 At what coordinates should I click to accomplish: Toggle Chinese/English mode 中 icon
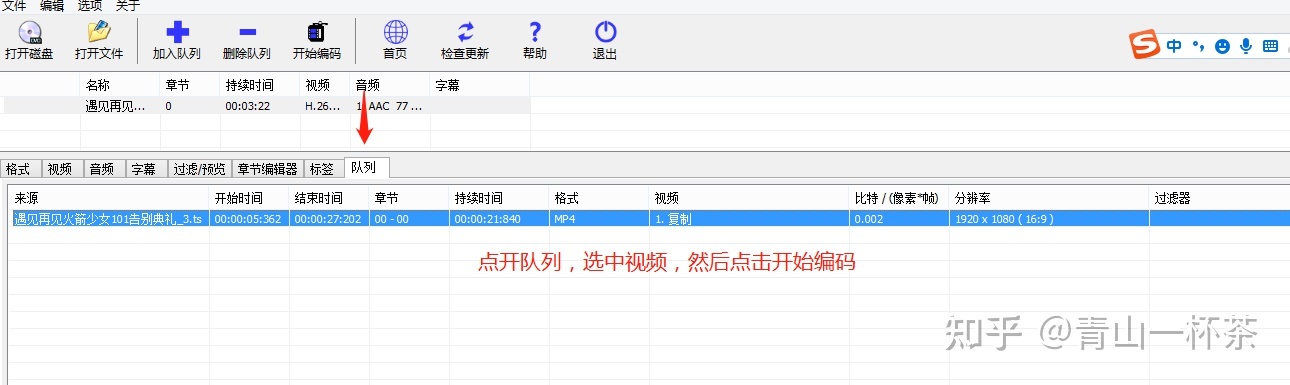point(1174,46)
